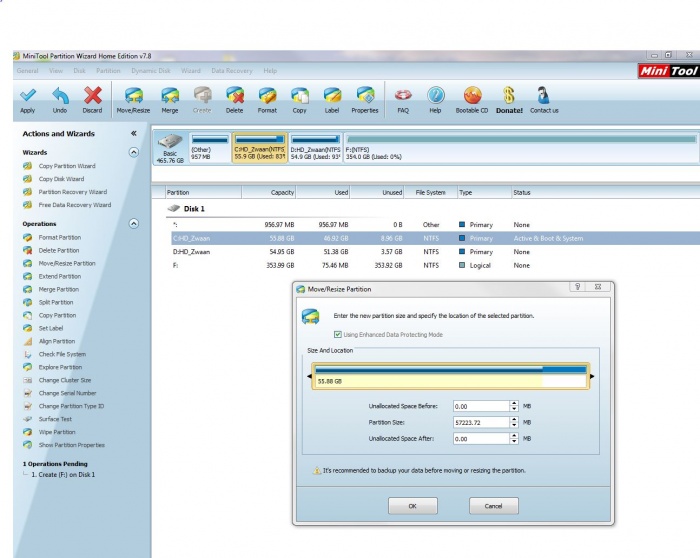This screenshot has width=700, height=558.
Task: Click the Partition Size input field
Action: point(480,423)
